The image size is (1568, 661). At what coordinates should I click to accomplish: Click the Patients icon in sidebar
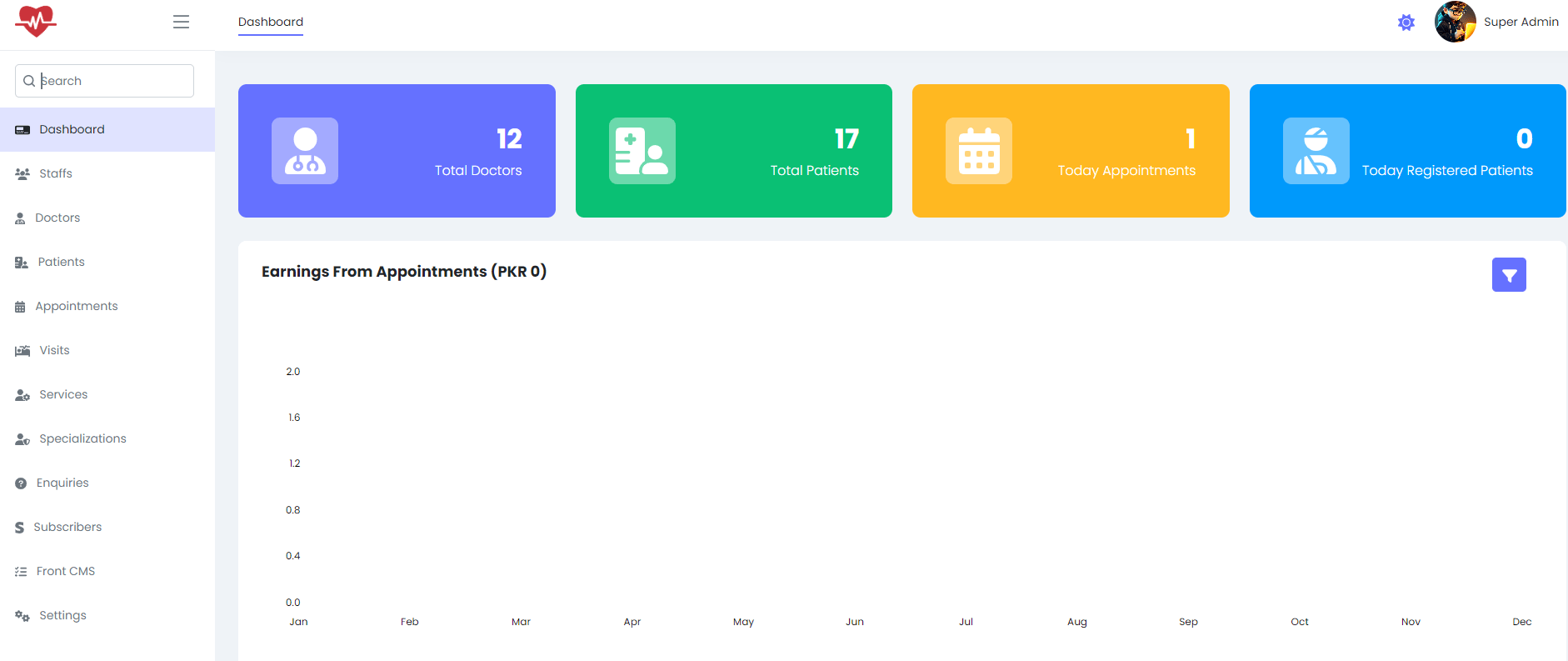[x=22, y=263]
